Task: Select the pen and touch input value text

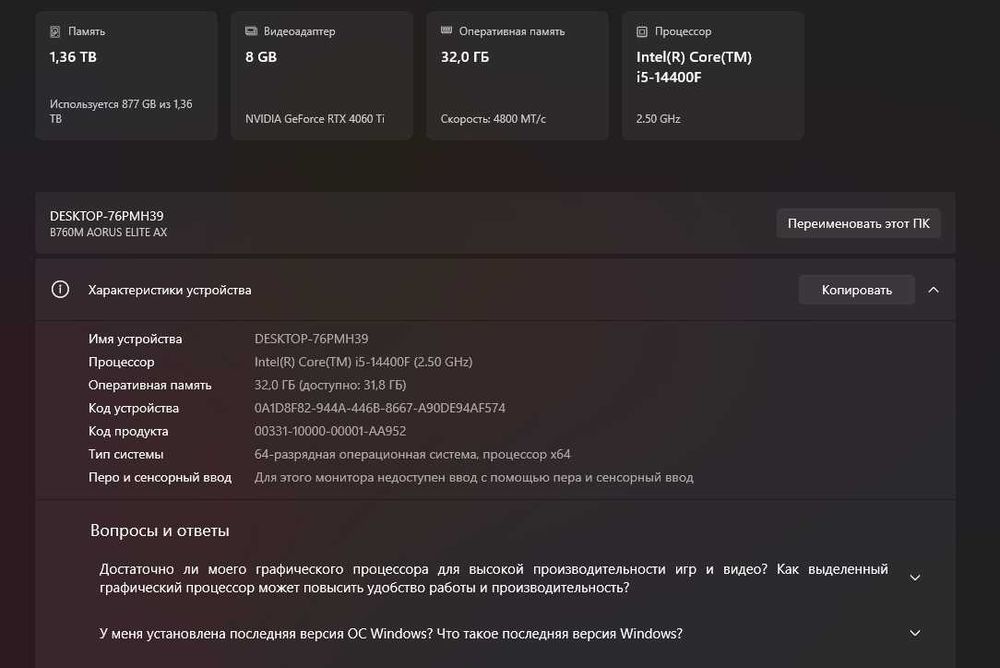Action: [x=474, y=477]
